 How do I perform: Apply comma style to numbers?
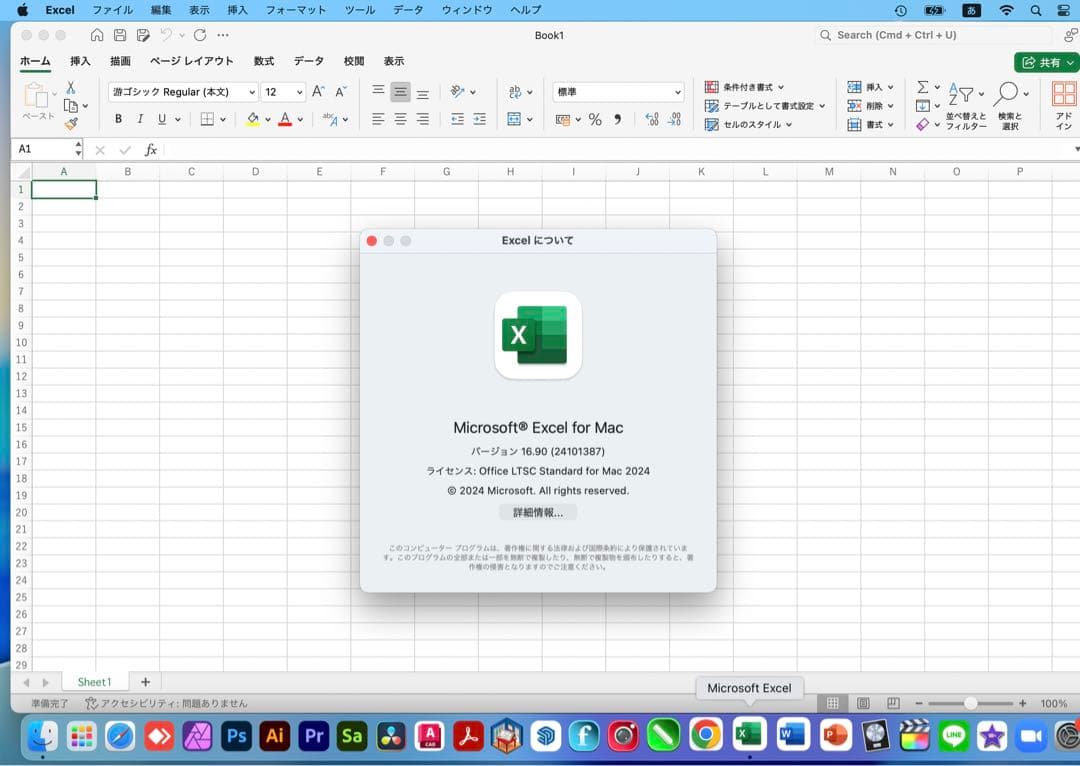point(619,119)
